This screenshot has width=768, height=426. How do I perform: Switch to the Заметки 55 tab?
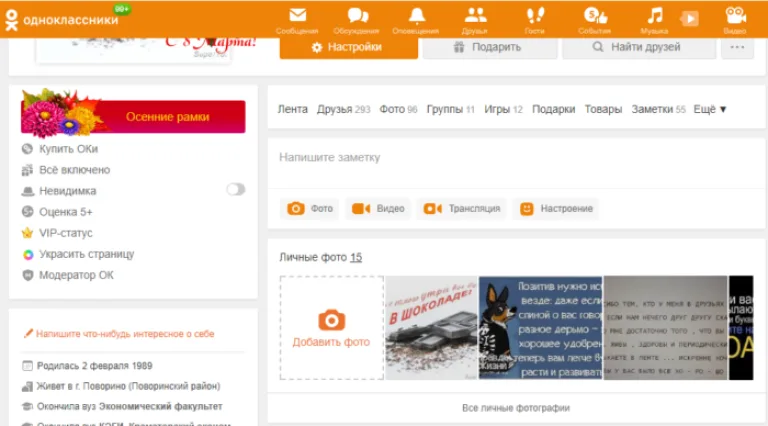click(658, 109)
